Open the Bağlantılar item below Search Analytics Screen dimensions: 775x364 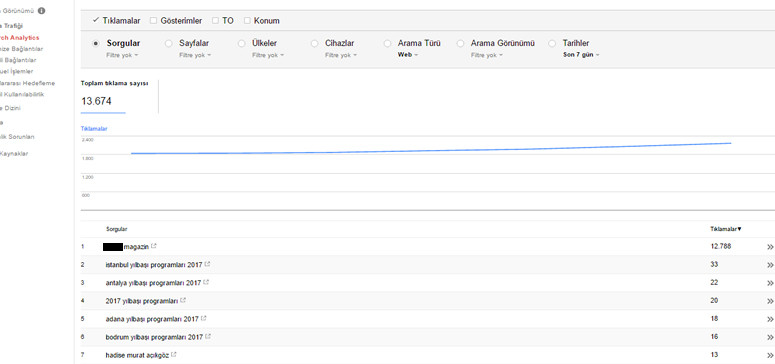coord(21,49)
